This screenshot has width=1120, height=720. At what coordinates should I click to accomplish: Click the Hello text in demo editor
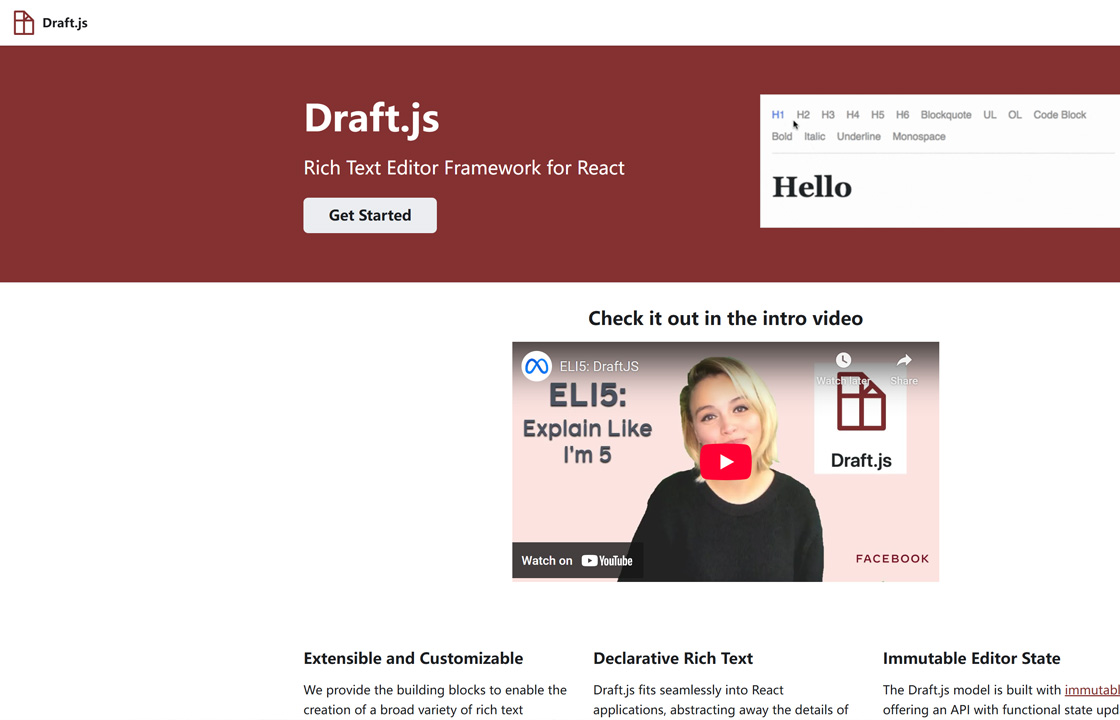811,187
